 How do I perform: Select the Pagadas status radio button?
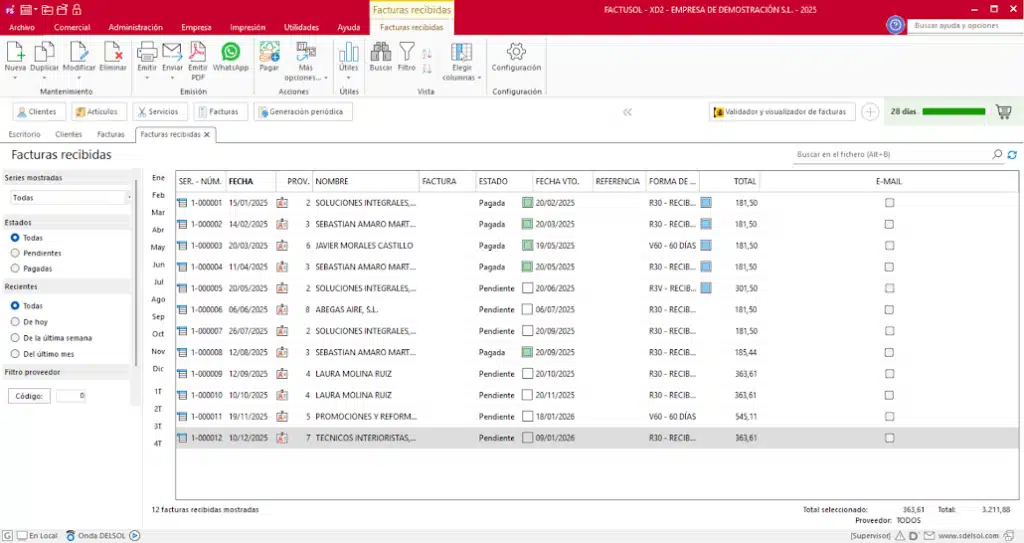click(15, 269)
